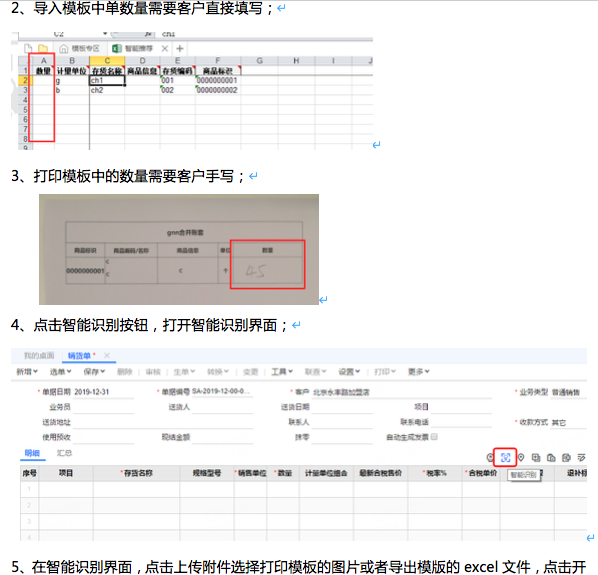Click the 业务员 input field
Screen dimensions: 598x575
click(x=103, y=407)
